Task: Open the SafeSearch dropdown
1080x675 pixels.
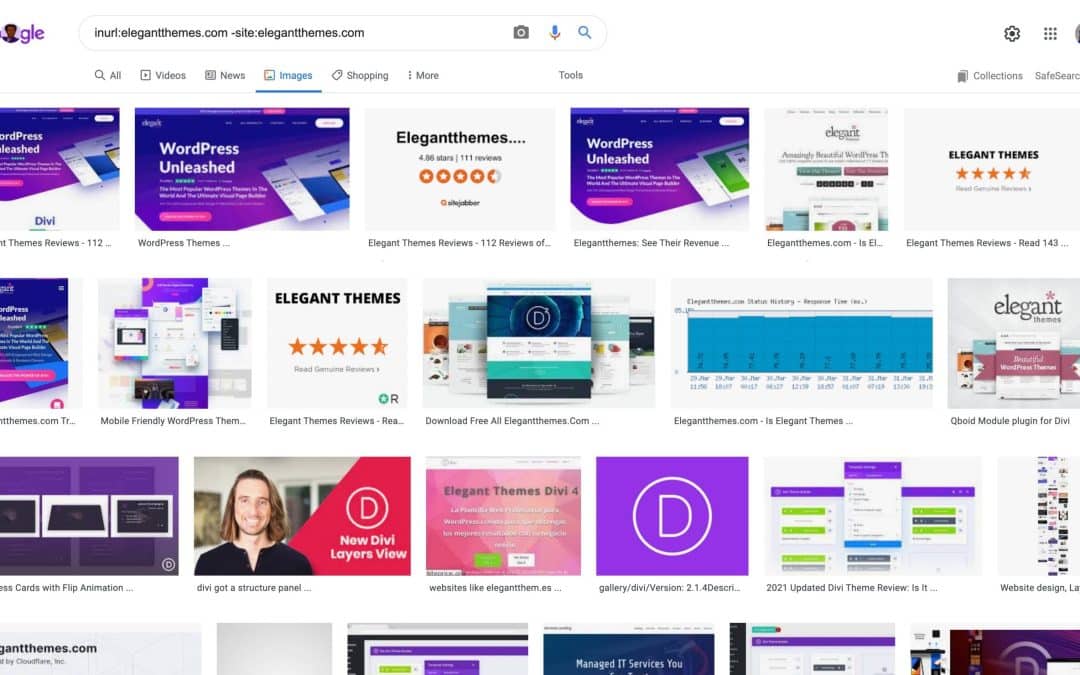Action: pyautogui.click(x=1057, y=76)
